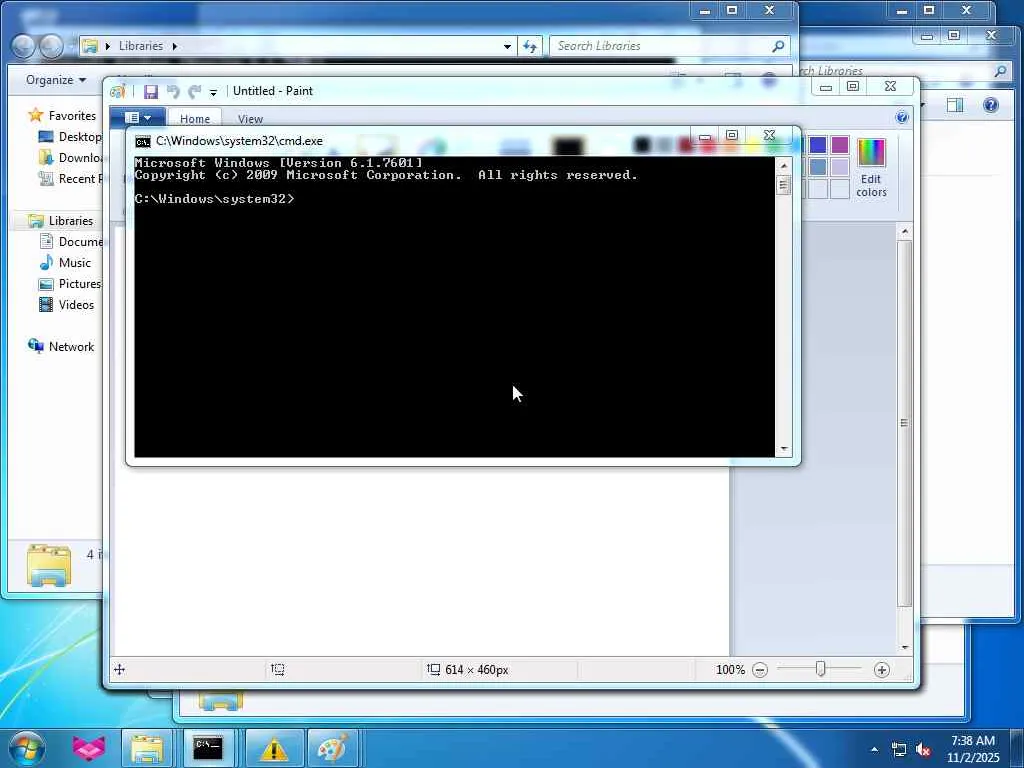Open the Organize menu in Explorer
The width and height of the screenshot is (1024, 768).
tap(56, 80)
